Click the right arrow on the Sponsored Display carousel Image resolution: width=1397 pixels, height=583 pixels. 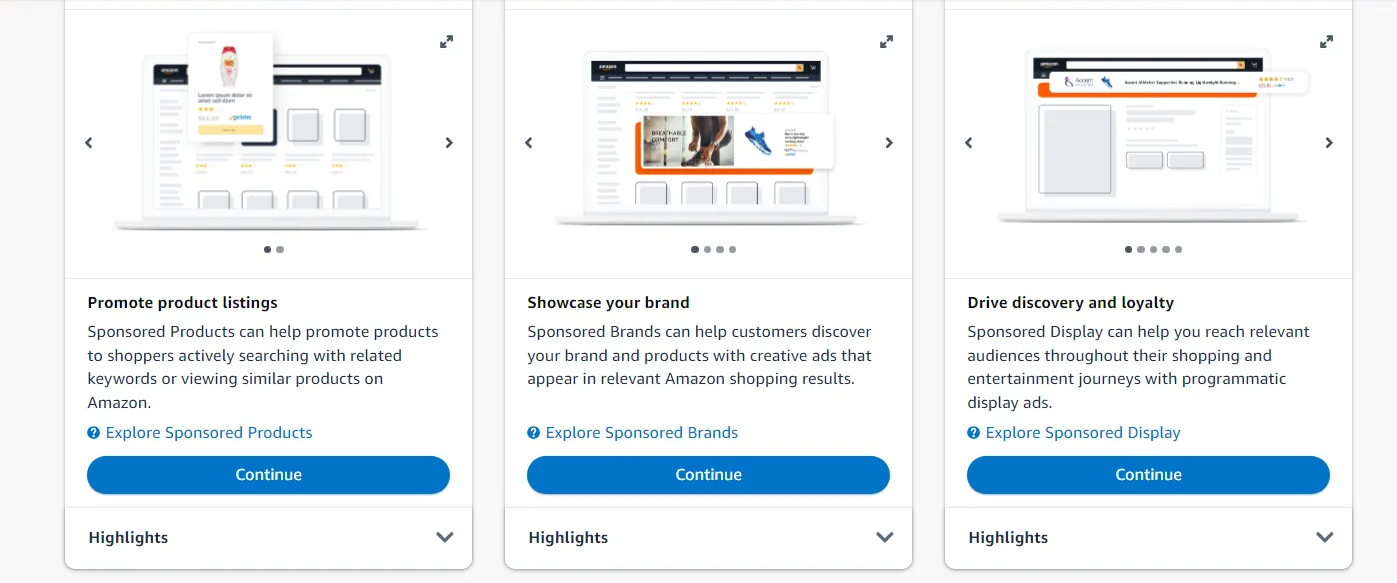[1329, 142]
